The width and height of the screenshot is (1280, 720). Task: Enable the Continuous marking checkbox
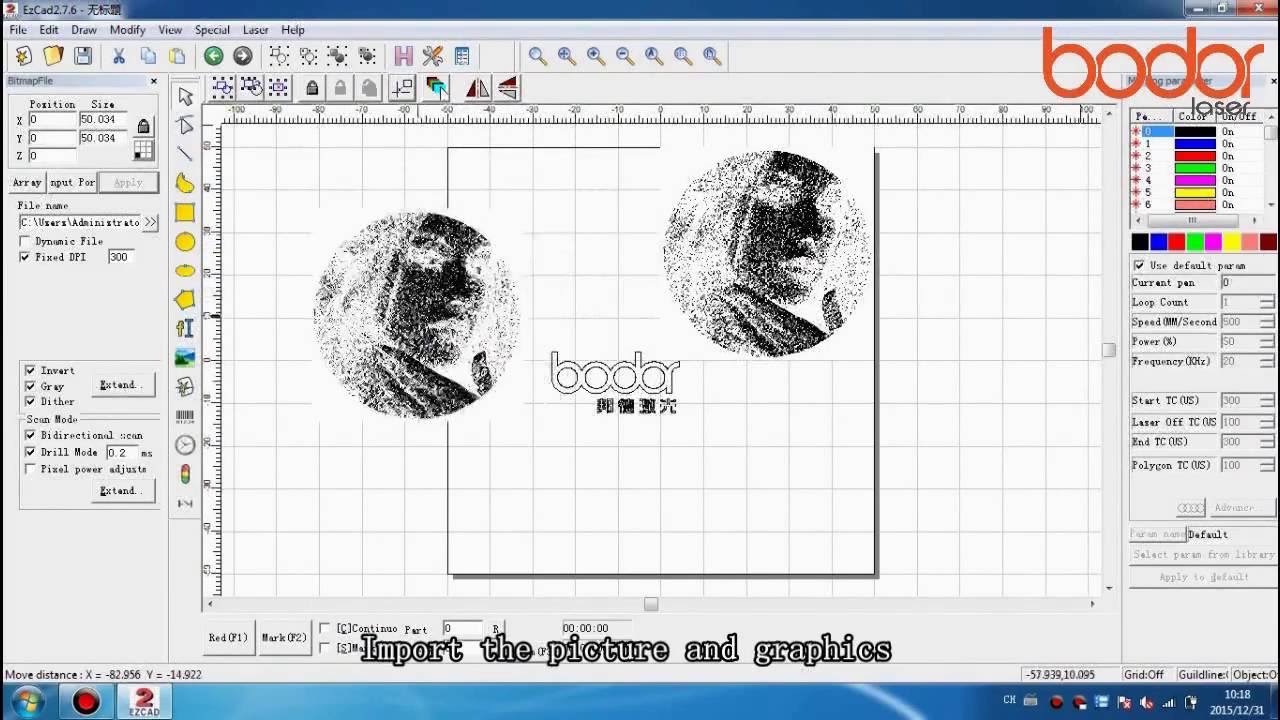point(324,628)
